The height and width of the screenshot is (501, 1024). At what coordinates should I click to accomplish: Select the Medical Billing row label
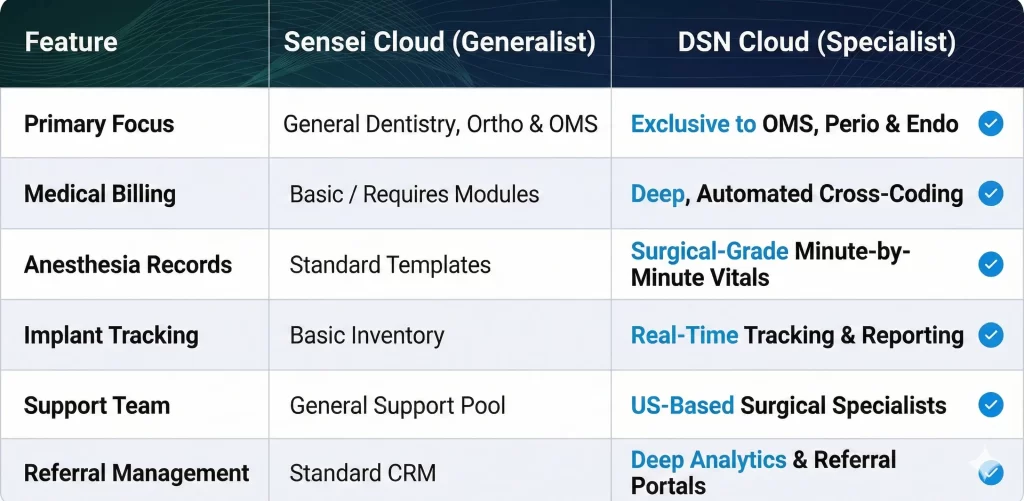point(100,194)
